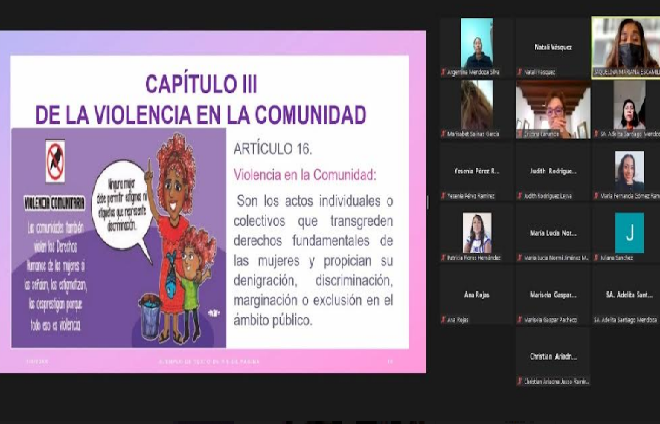Click muted mic icon for Christian Ariadna
This screenshot has height=424, width=660.
click(520, 382)
